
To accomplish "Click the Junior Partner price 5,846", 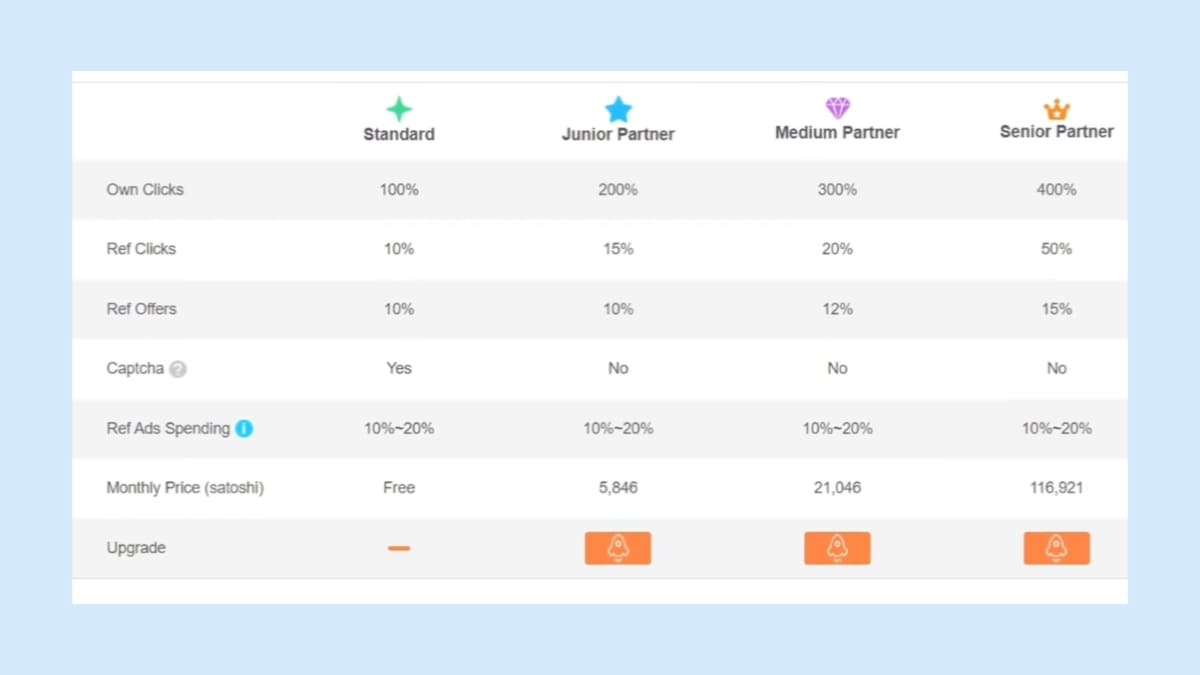I will pyautogui.click(x=618, y=488).
